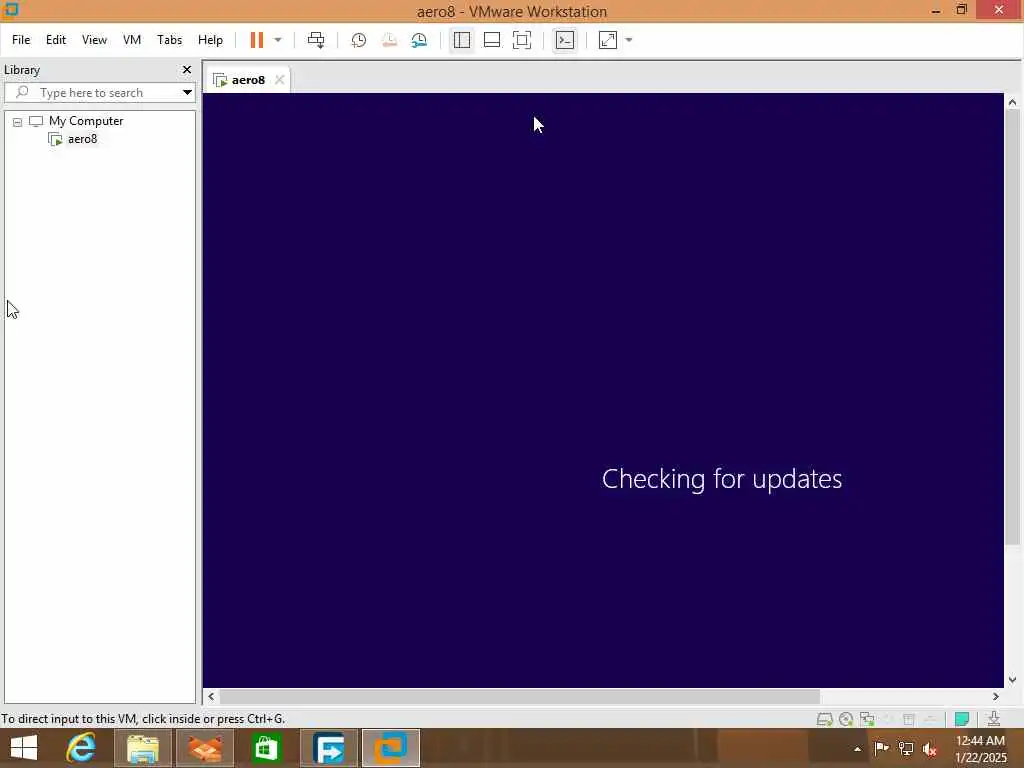This screenshot has width=1024, height=768.
Task: Close the Library panel
Action: point(187,69)
